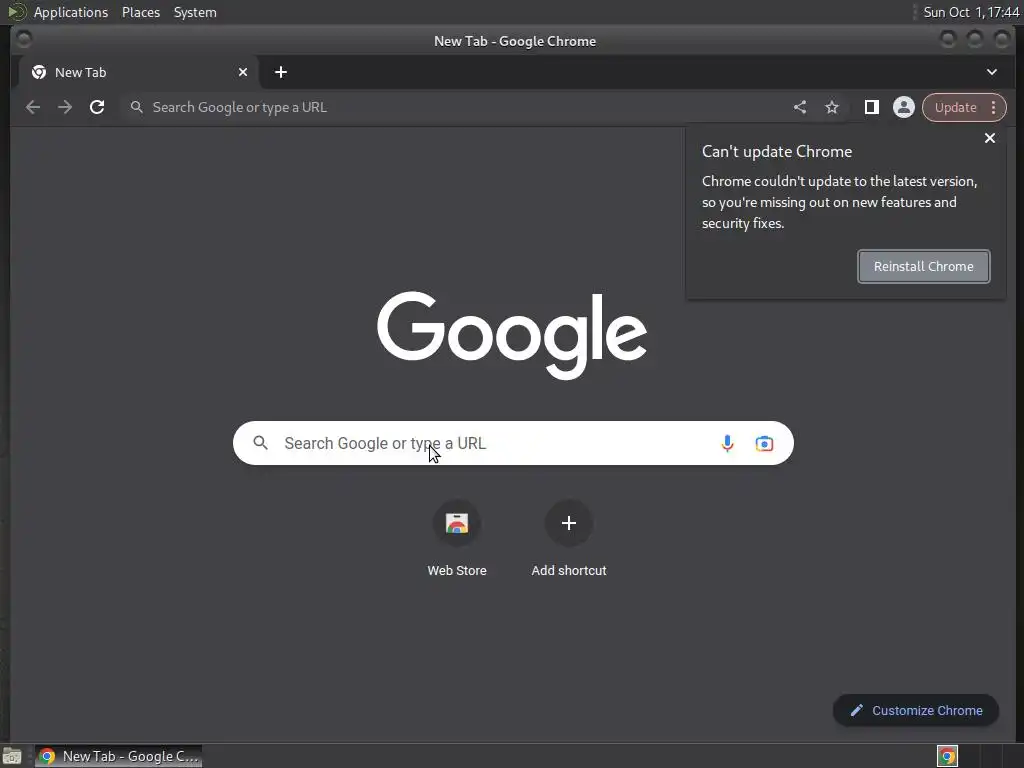Reload the current page
The image size is (1024, 768).
click(x=97, y=107)
